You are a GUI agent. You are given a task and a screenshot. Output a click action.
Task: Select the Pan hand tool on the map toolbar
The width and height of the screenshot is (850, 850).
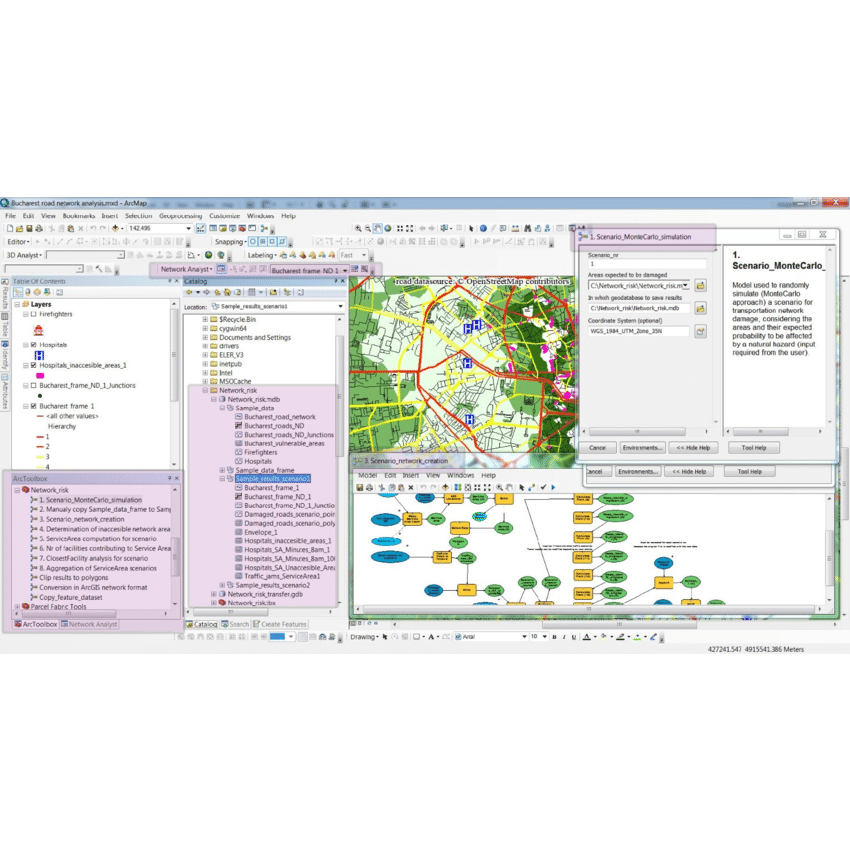[x=377, y=229]
